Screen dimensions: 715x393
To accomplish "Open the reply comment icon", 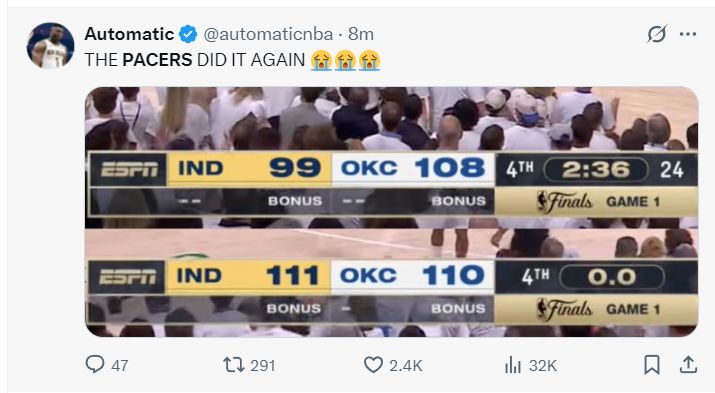I will pos(94,364).
